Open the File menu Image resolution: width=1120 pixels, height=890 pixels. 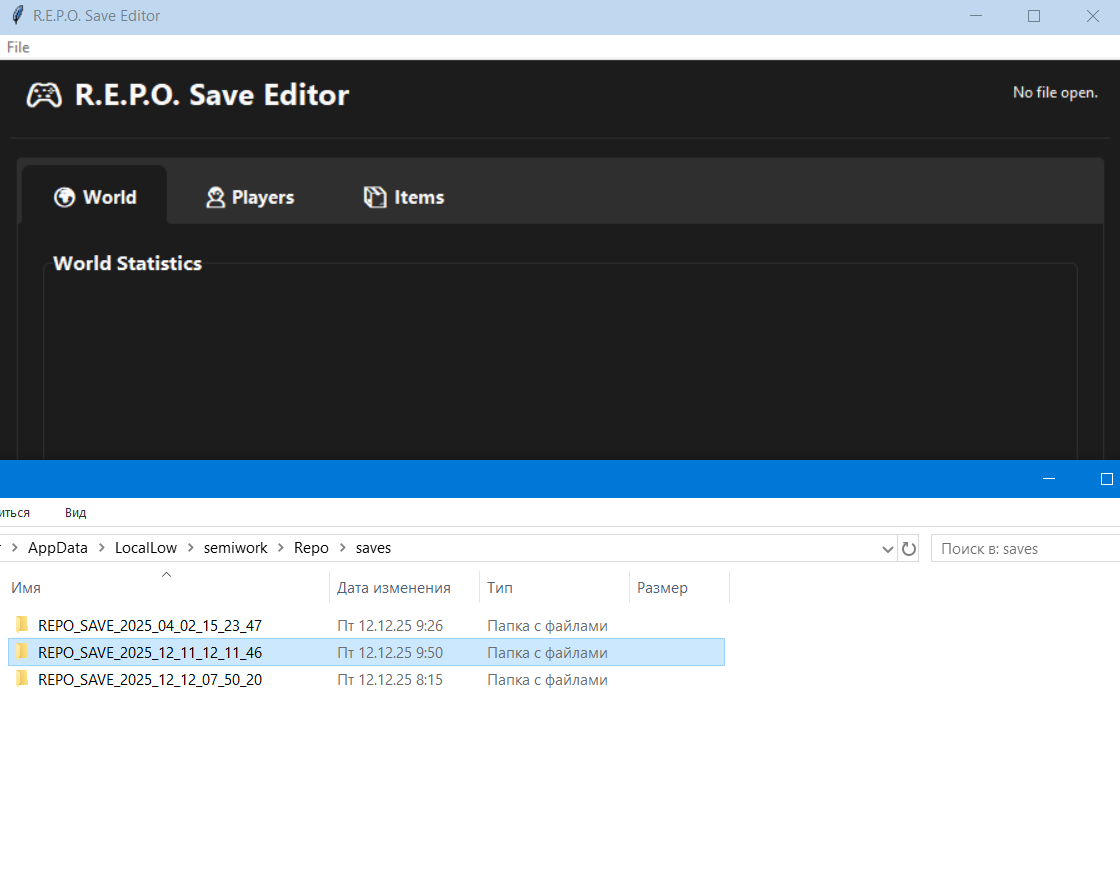[18, 47]
